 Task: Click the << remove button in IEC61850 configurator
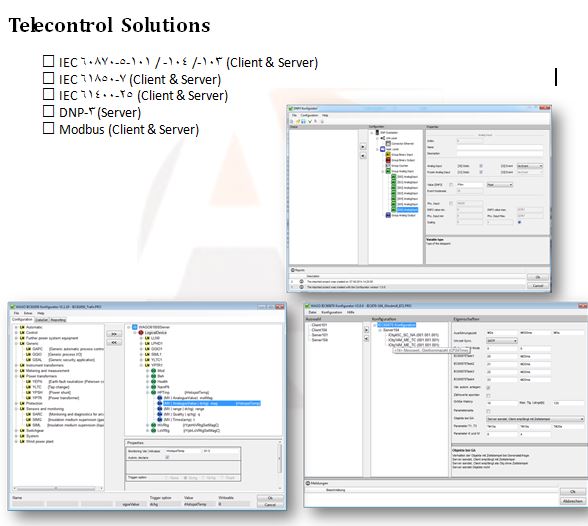(114, 342)
